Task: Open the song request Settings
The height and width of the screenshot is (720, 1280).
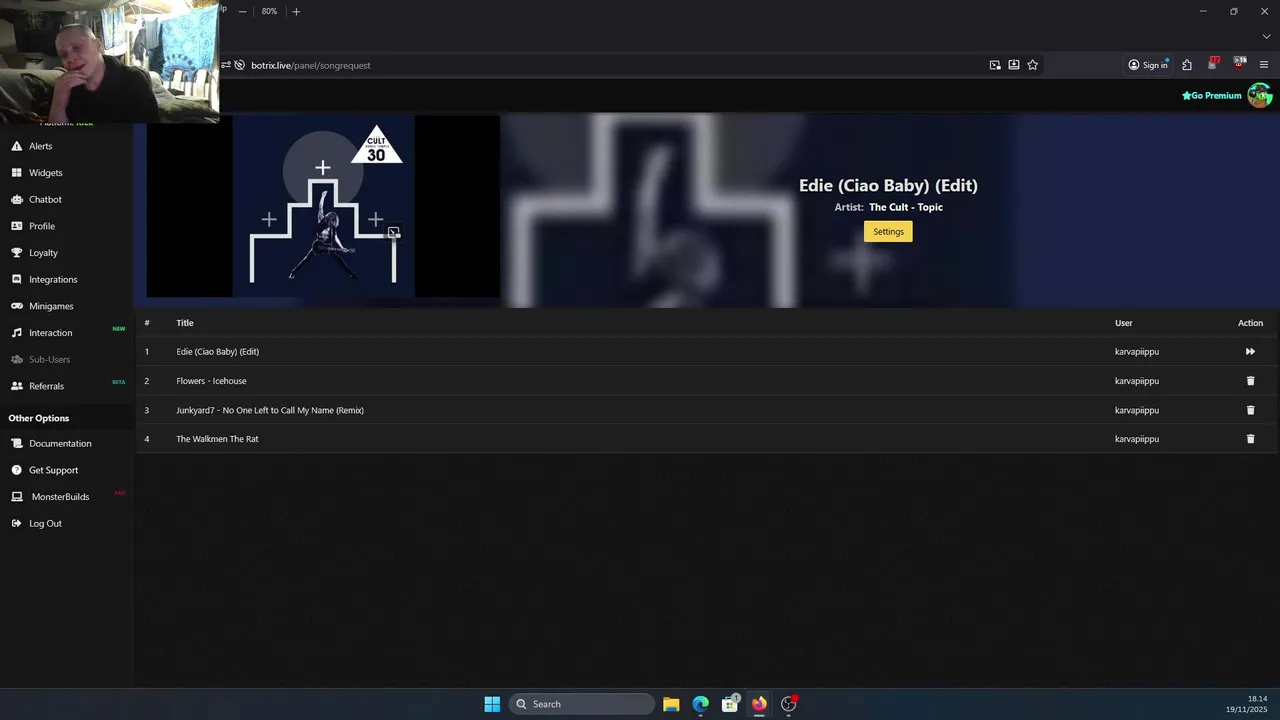Action: [888, 232]
